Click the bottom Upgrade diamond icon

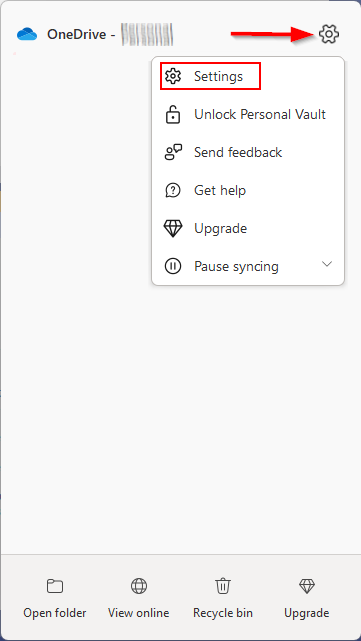pyautogui.click(x=307, y=586)
